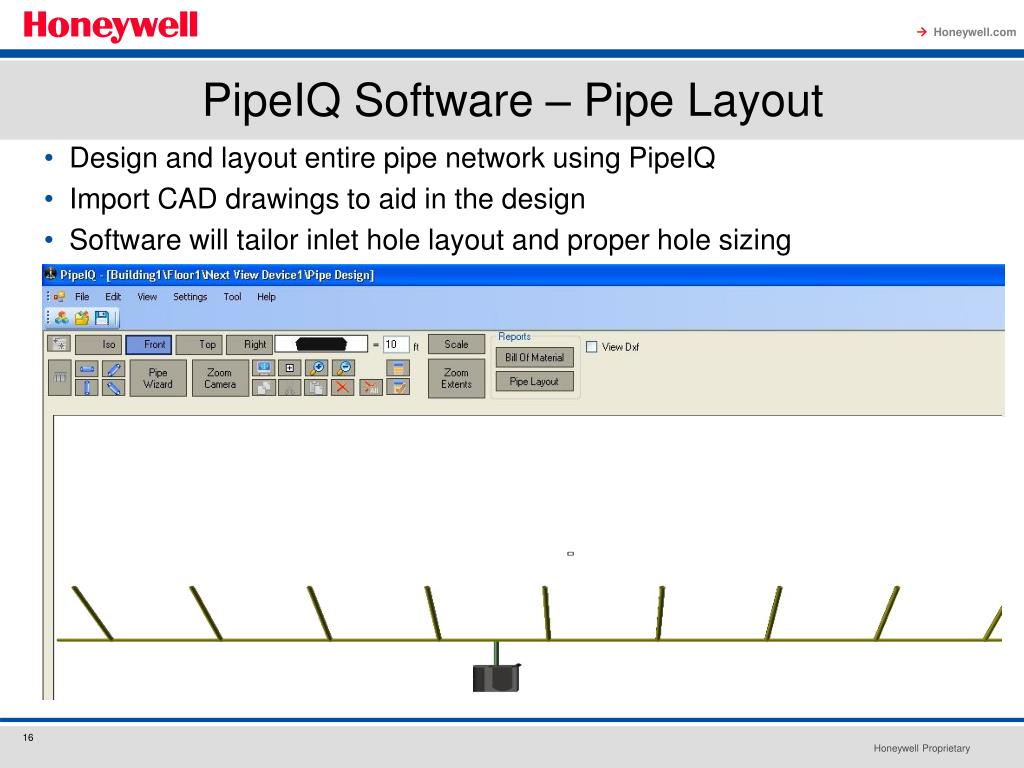Image resolution: width=1024 pixels, height=768 pixels.
Task: Click the grayed cut scissors icon
Action: tap(290, 387)
